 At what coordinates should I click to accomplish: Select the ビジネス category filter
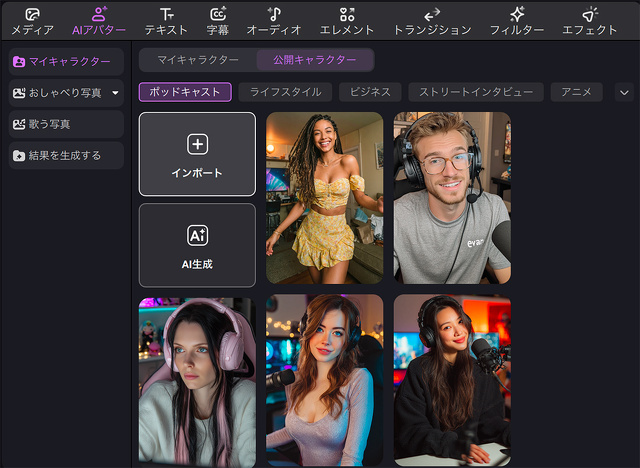point(370,92)
